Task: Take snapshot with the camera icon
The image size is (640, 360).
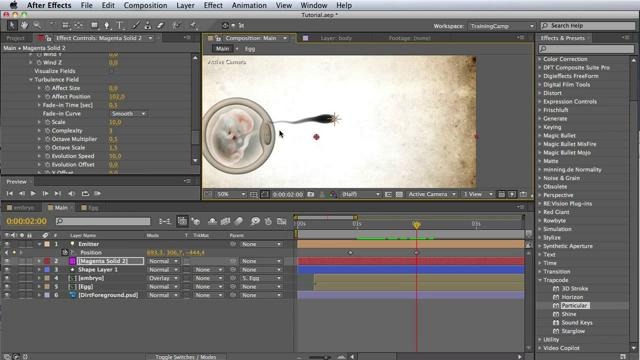Action: point(311,194)
